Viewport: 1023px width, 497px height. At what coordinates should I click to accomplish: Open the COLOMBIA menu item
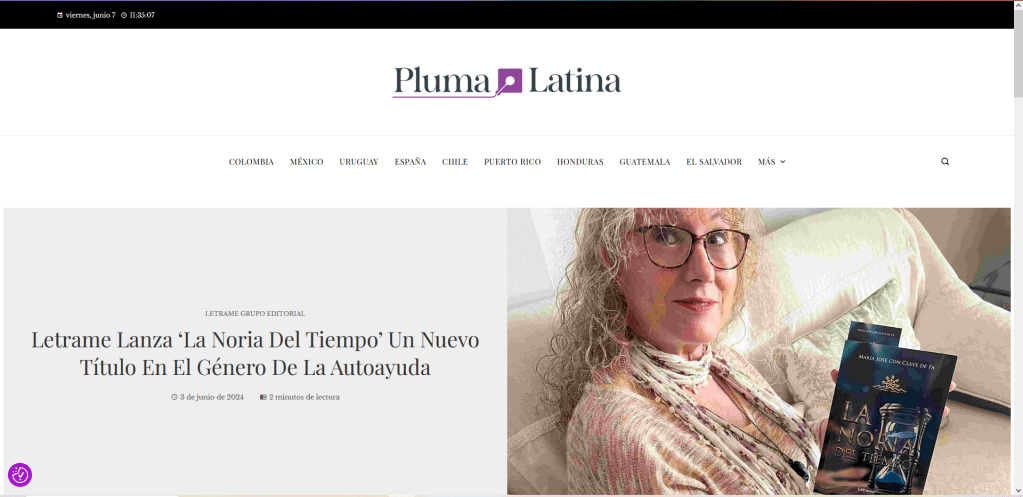tap(251, 162)
